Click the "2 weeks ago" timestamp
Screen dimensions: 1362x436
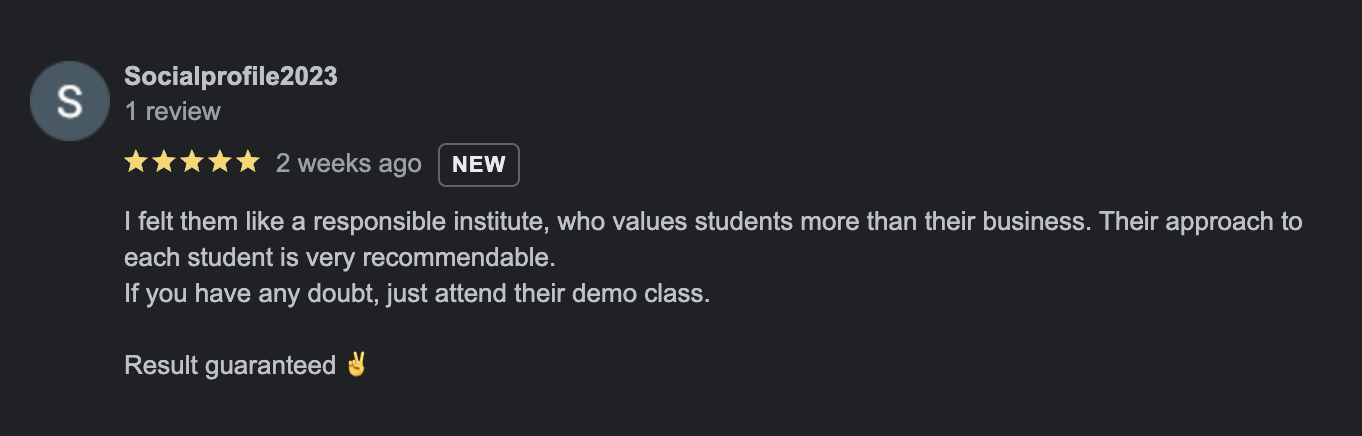(348, 164)
